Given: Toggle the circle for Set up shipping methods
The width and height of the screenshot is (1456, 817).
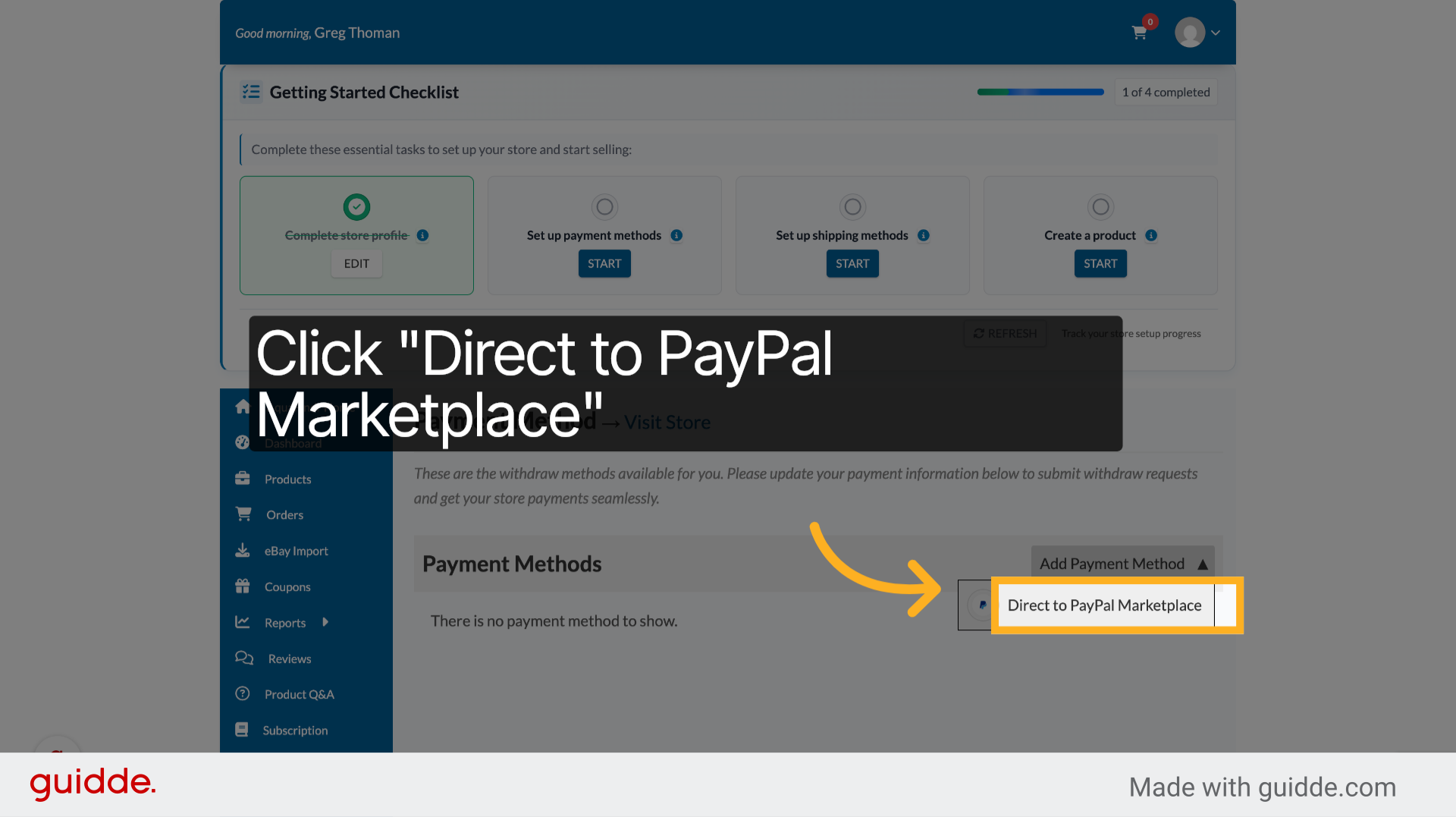Looking at the screenshot, I should click(852, 206).
